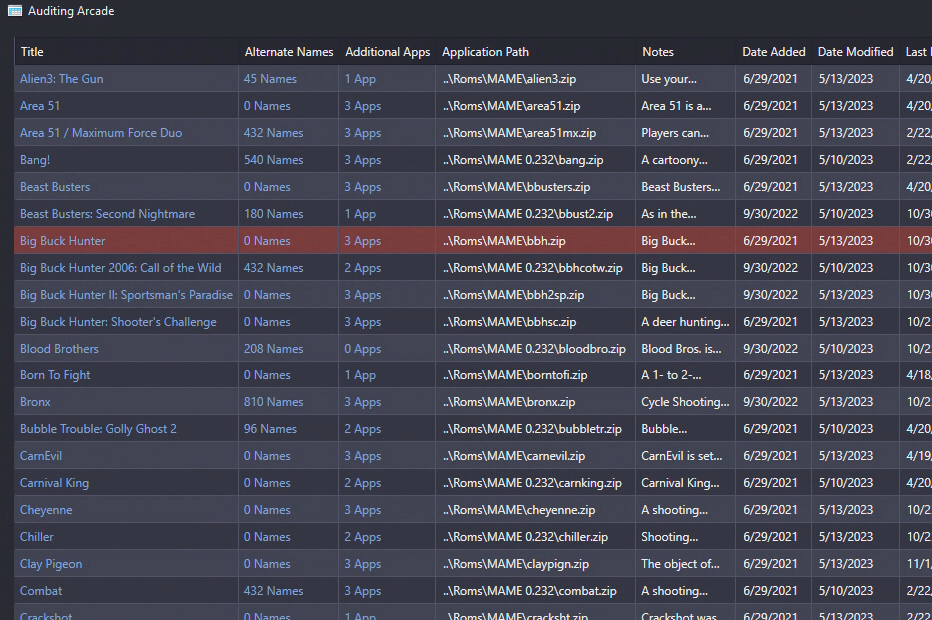Viewport: 932px width, 620px height.
Task: Select the "A cartoony..." notes cell
Action: (x=674, y=160)
